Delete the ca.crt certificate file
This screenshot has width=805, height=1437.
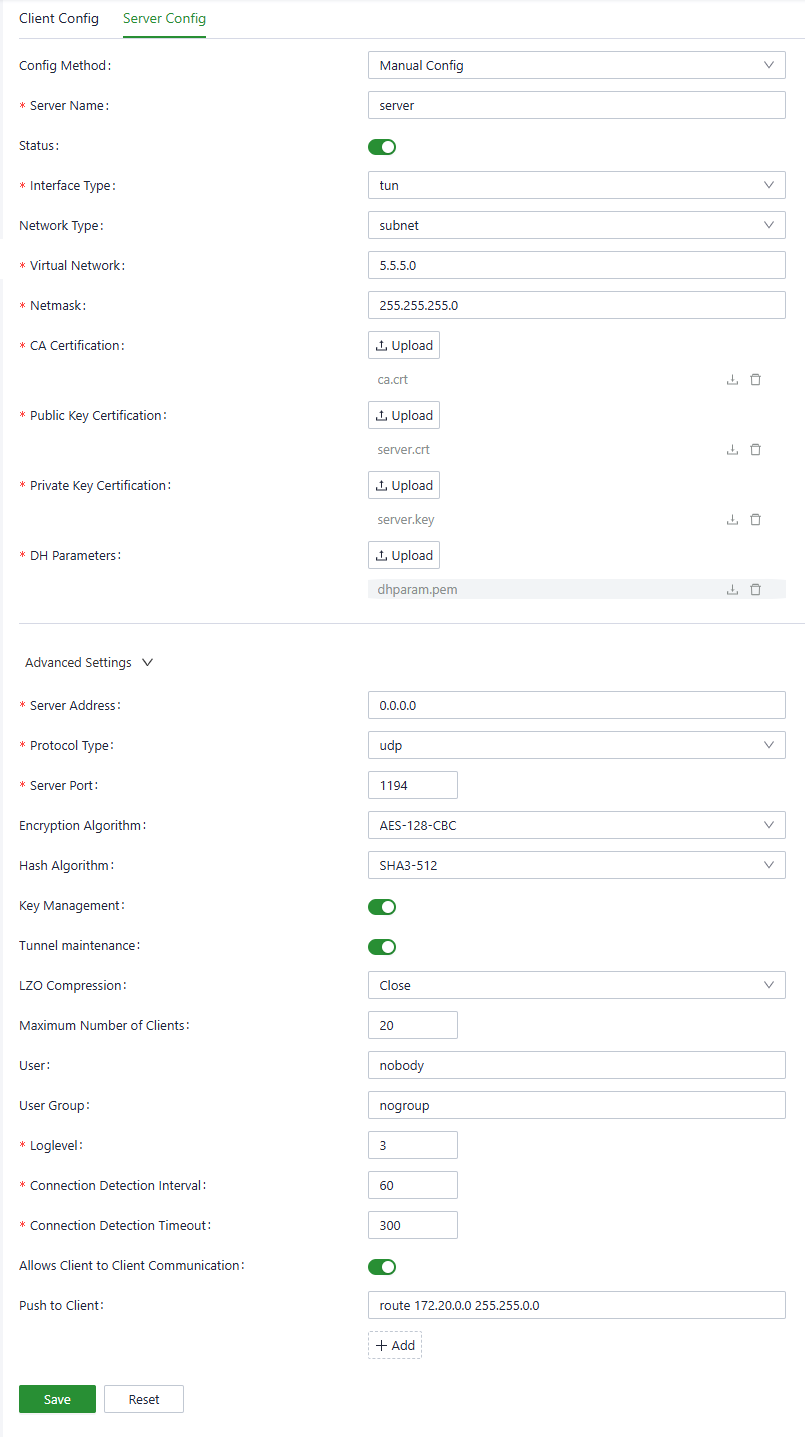[x=755, y=380]
